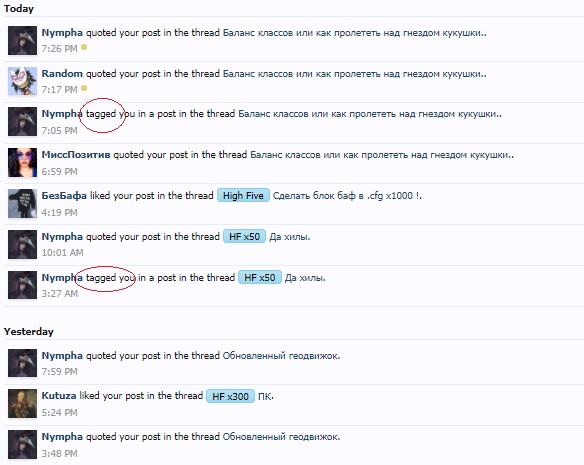The image size is (584, 465).
Task: Open Nympha's avatar beside 7:26 PM alert
Action: tap(22, 40)
